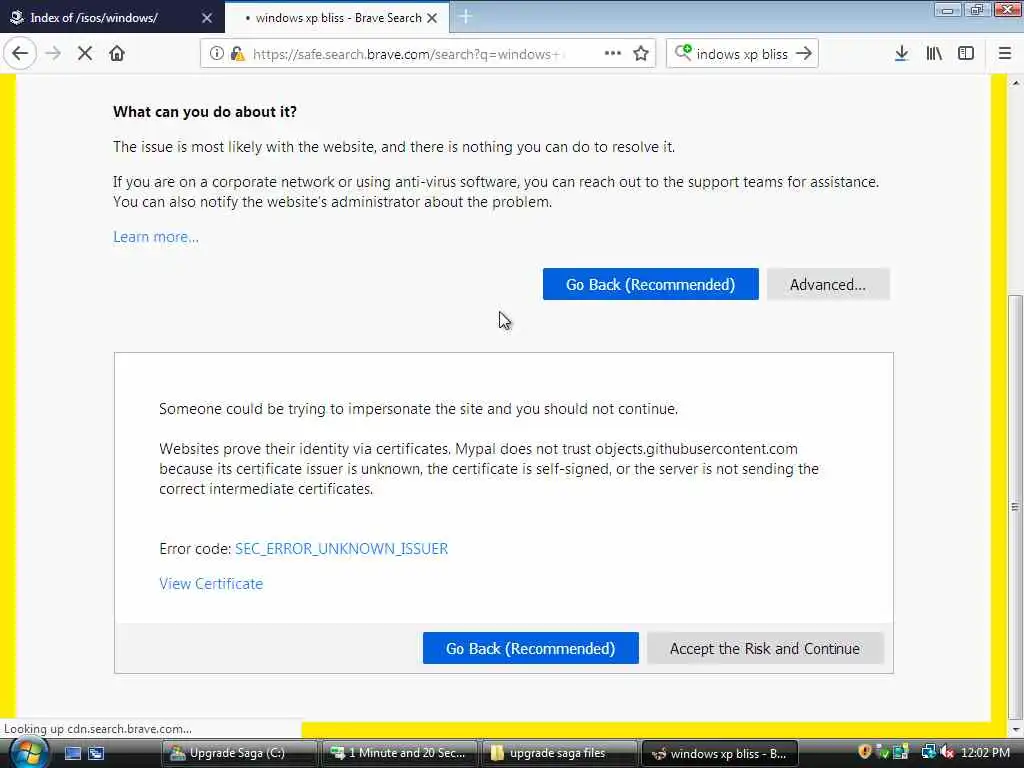Screen dimensions: 1024x768
Task: Close the Index of /isos/windows/ tab
Action: [206, 18]
